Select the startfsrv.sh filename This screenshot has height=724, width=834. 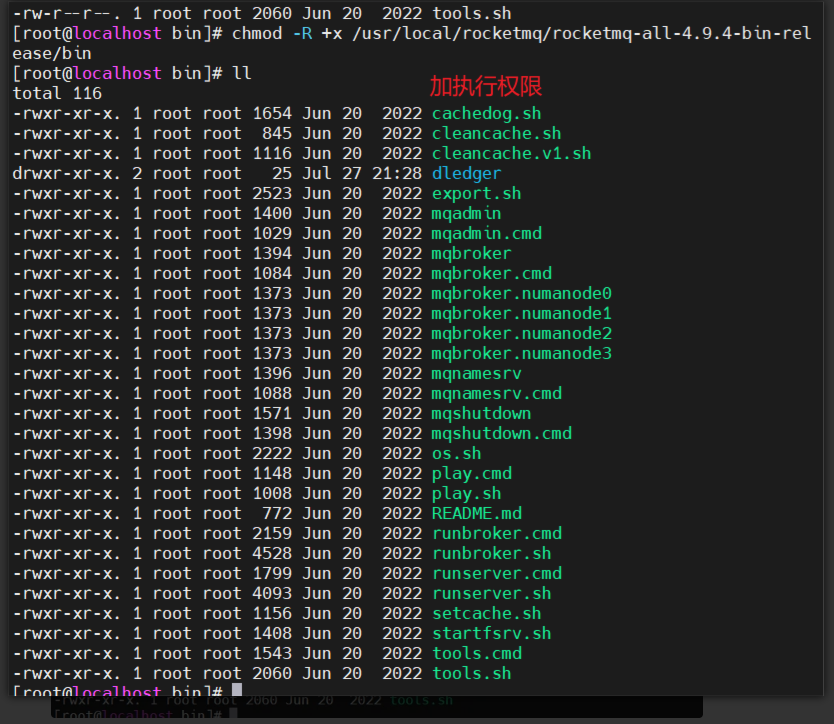(491, 634)
